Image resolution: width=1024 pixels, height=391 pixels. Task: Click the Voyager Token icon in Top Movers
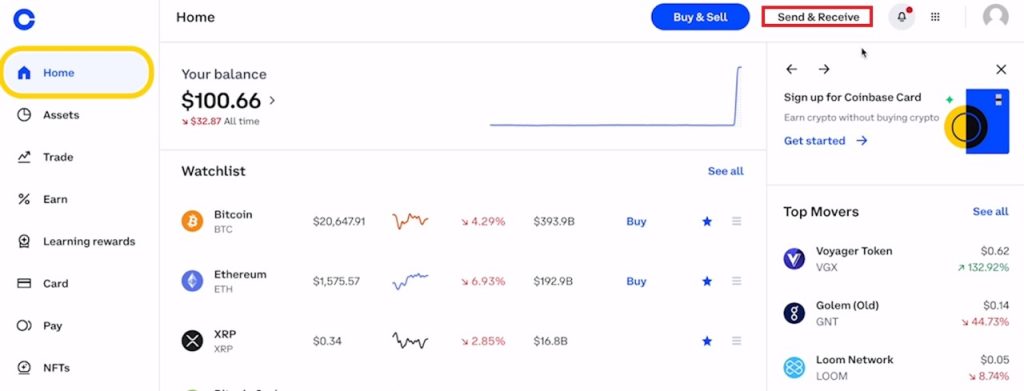(794, 258)
